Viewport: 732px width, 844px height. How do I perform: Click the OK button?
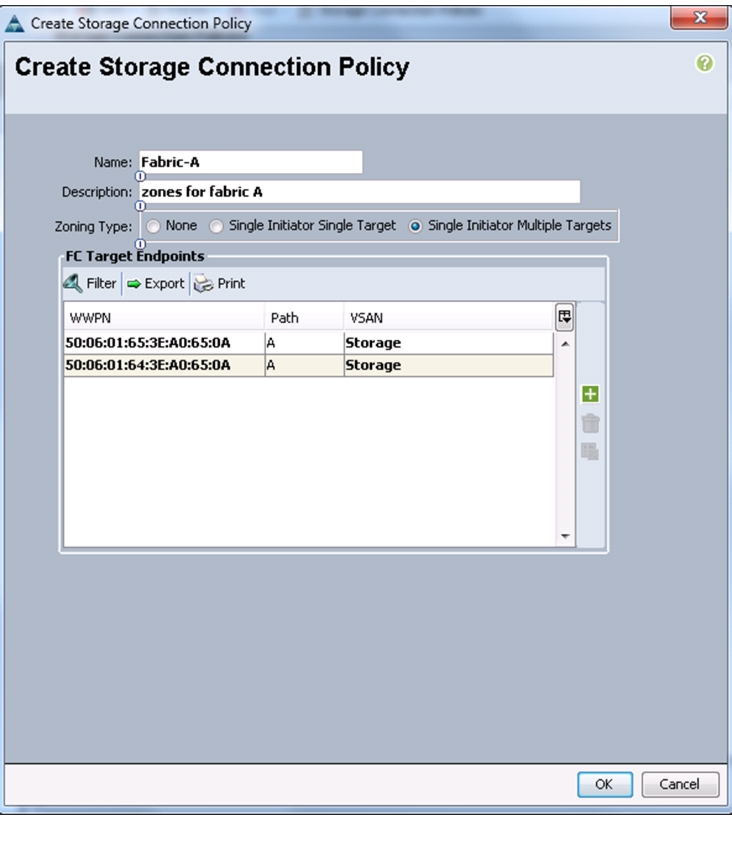tap(604, 784)
